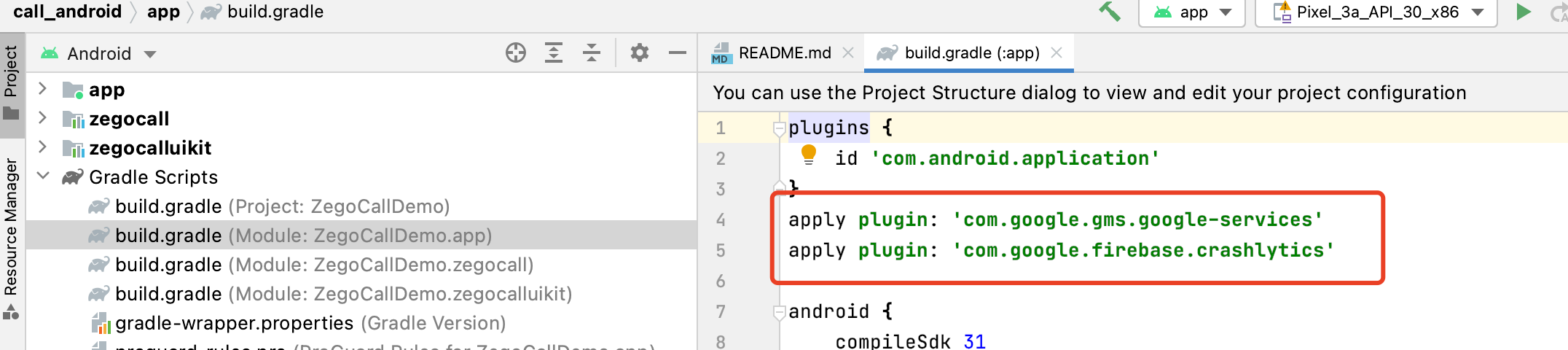Open build.gradle (Module: ZegoCallDemo.zegocall)
The height and width of the screenshot is (350, 1568).
tap(311, 265)
